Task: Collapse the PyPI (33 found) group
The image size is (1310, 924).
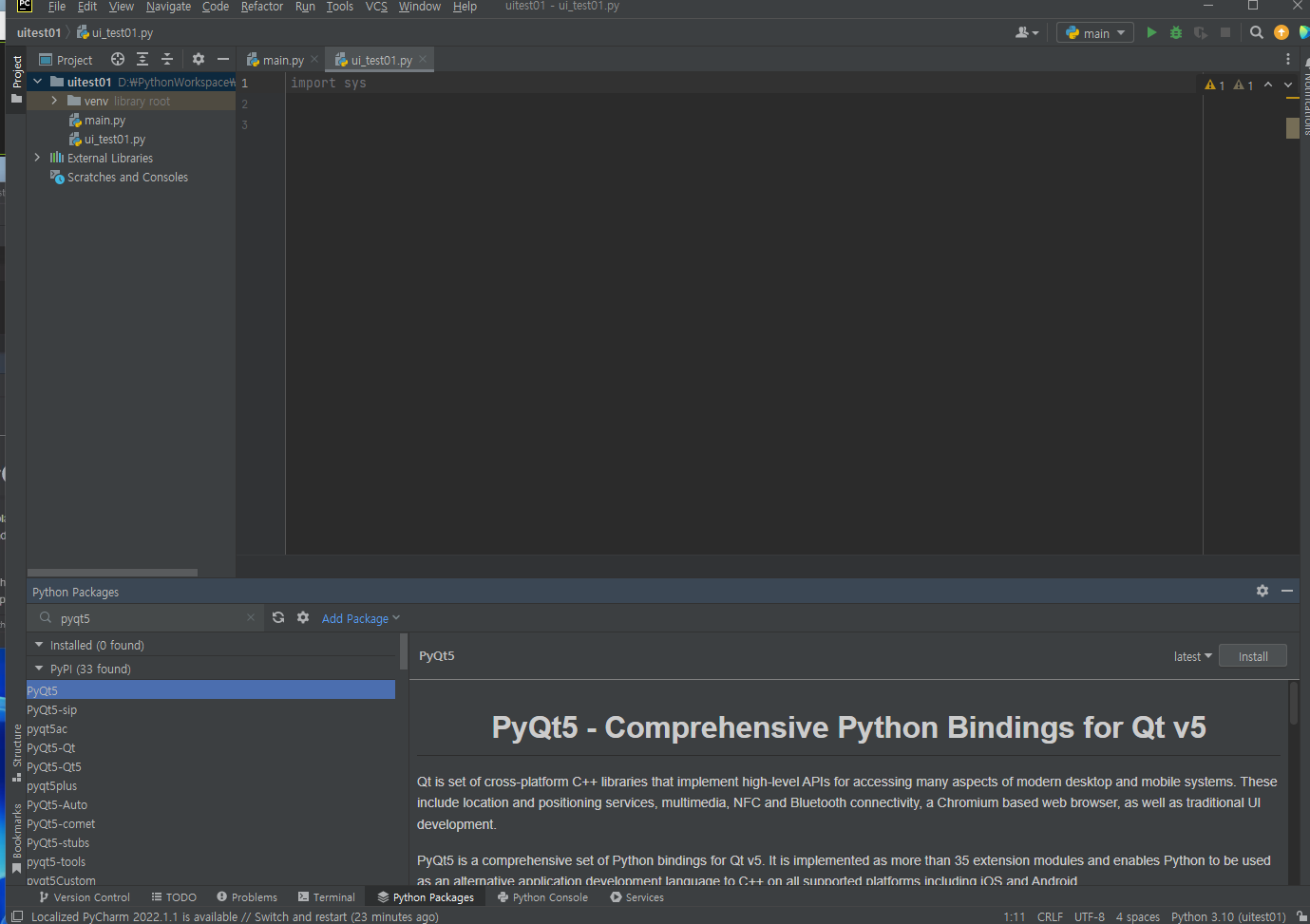Action: (39, 669)
